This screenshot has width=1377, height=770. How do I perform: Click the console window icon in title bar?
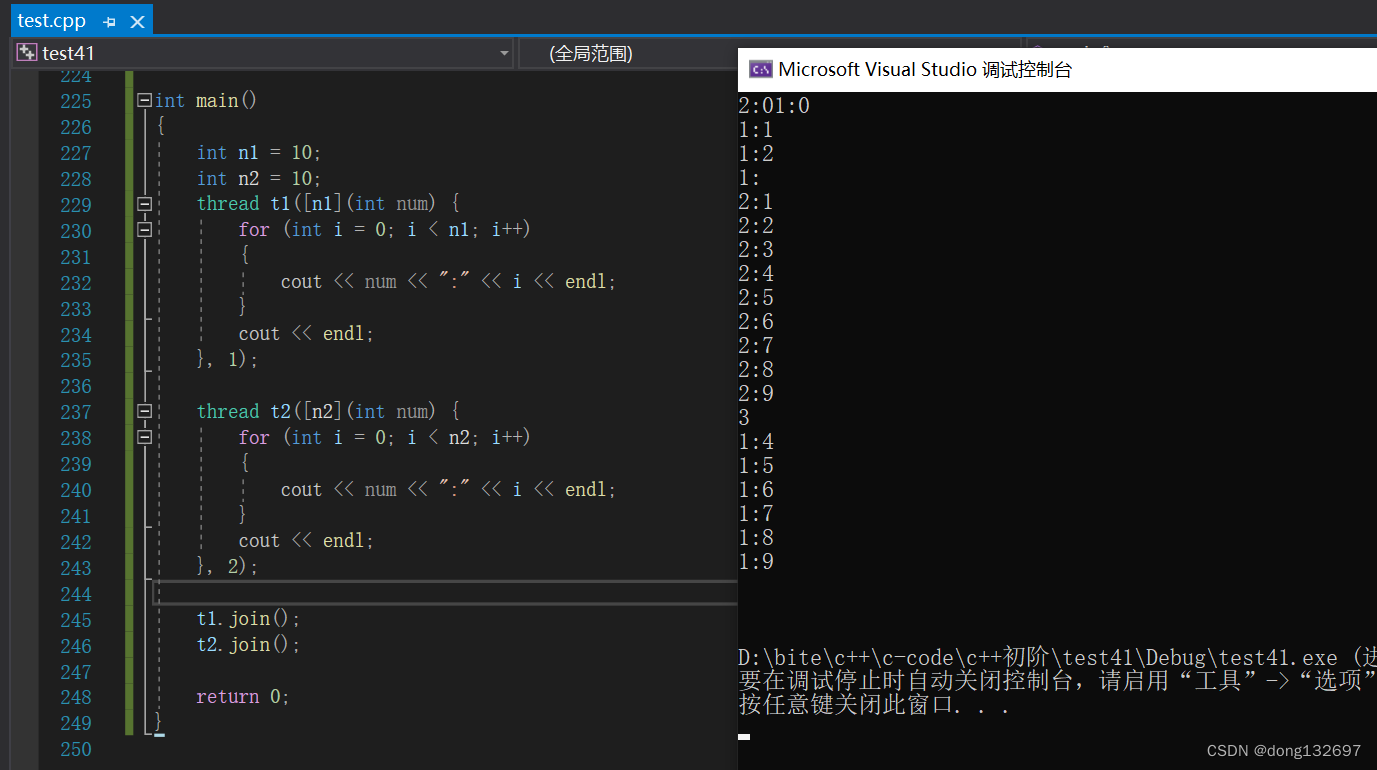click(x=760, y=70)
